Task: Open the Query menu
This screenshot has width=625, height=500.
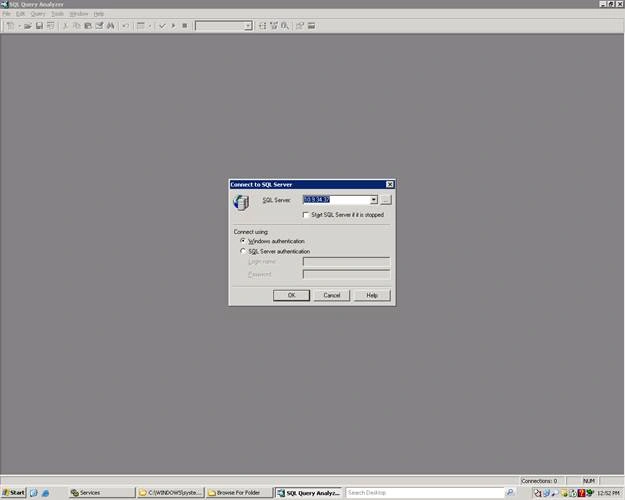Action: [x=38, y=14]
